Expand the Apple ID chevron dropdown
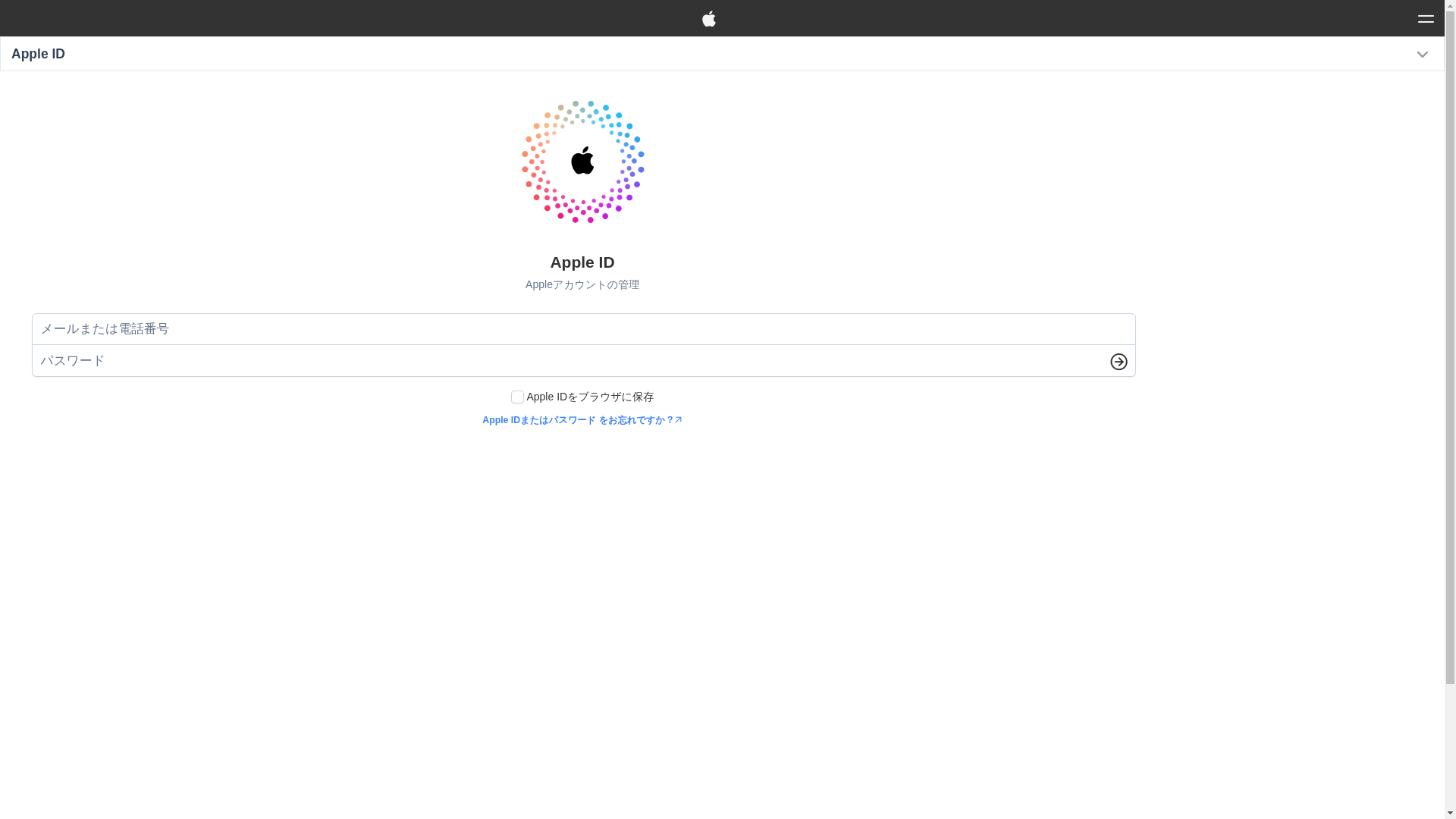Image resolution: width=1456 pixels, height=819 pixels. (1422, 55)
